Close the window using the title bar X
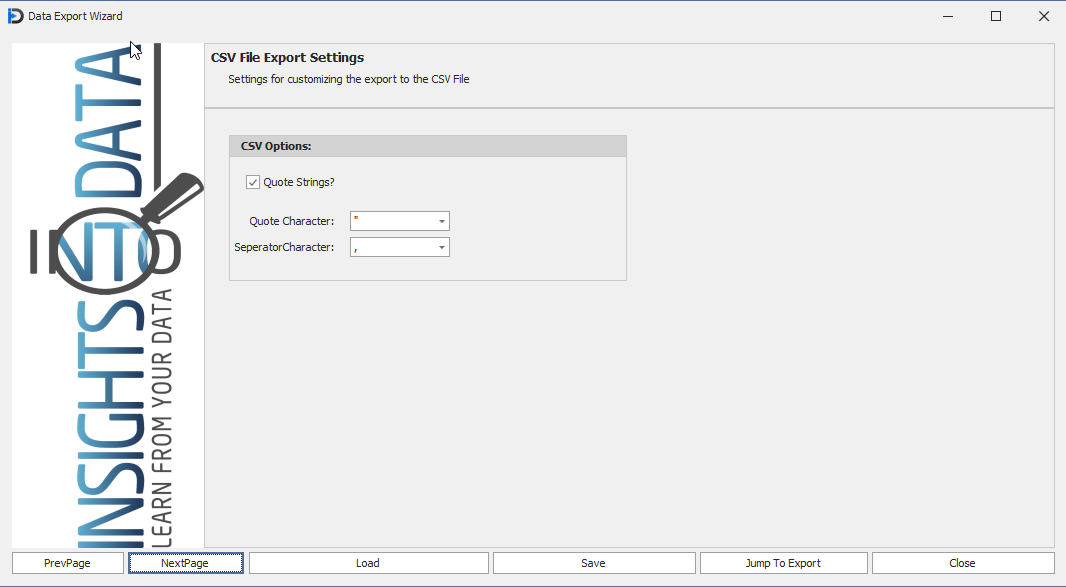 (x=1043, y=16)
